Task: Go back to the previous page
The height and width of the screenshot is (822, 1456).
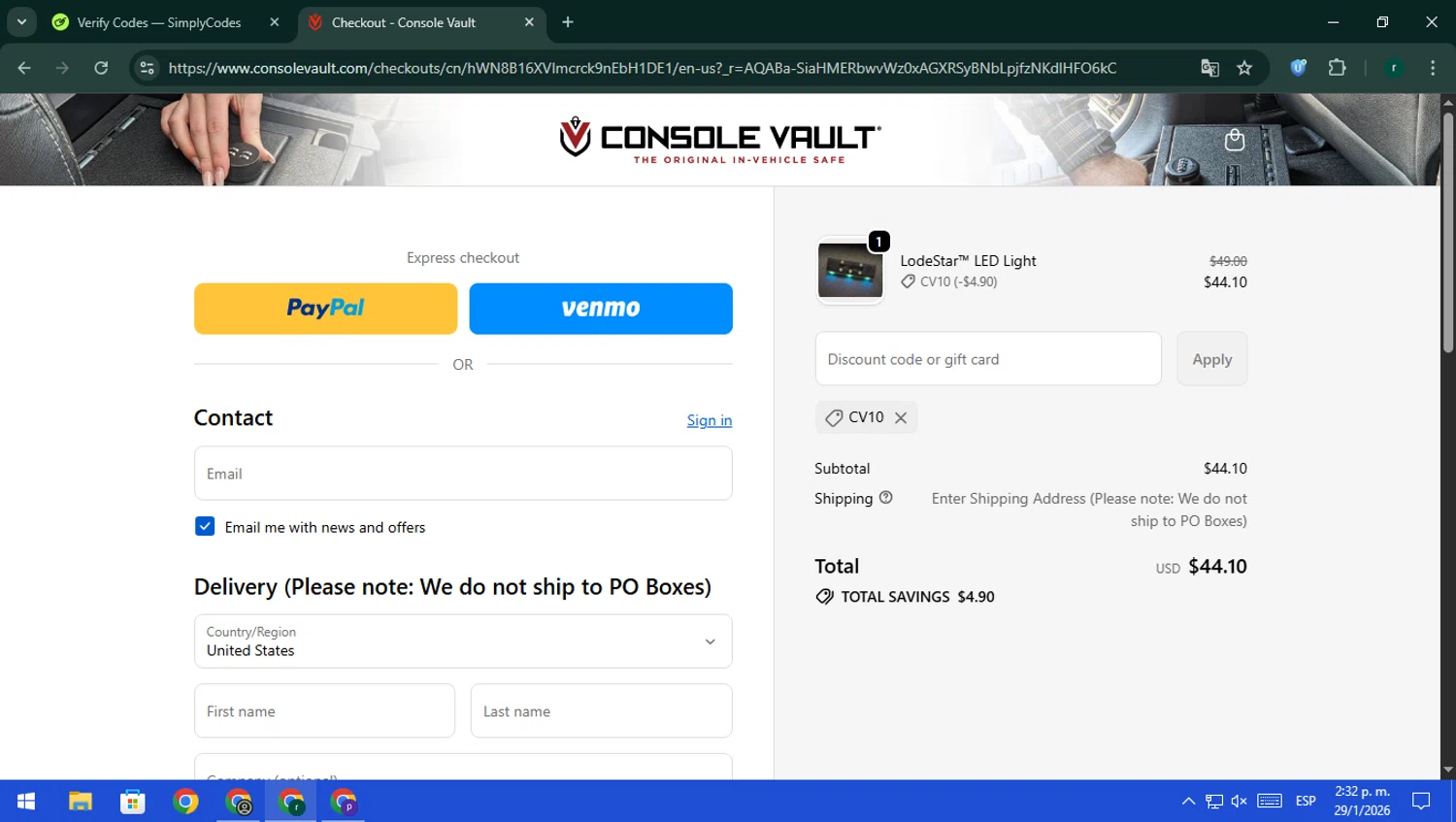Action: pyautogui.click(x=24, y=68)
